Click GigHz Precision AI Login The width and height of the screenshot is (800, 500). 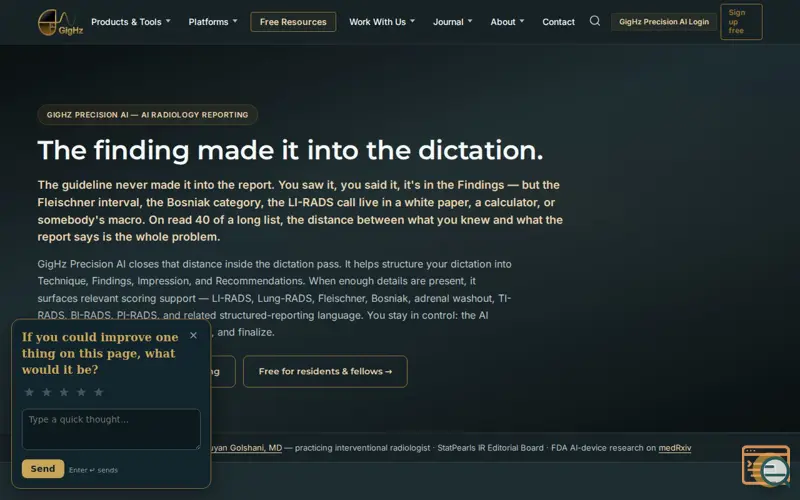pos(664,22)
